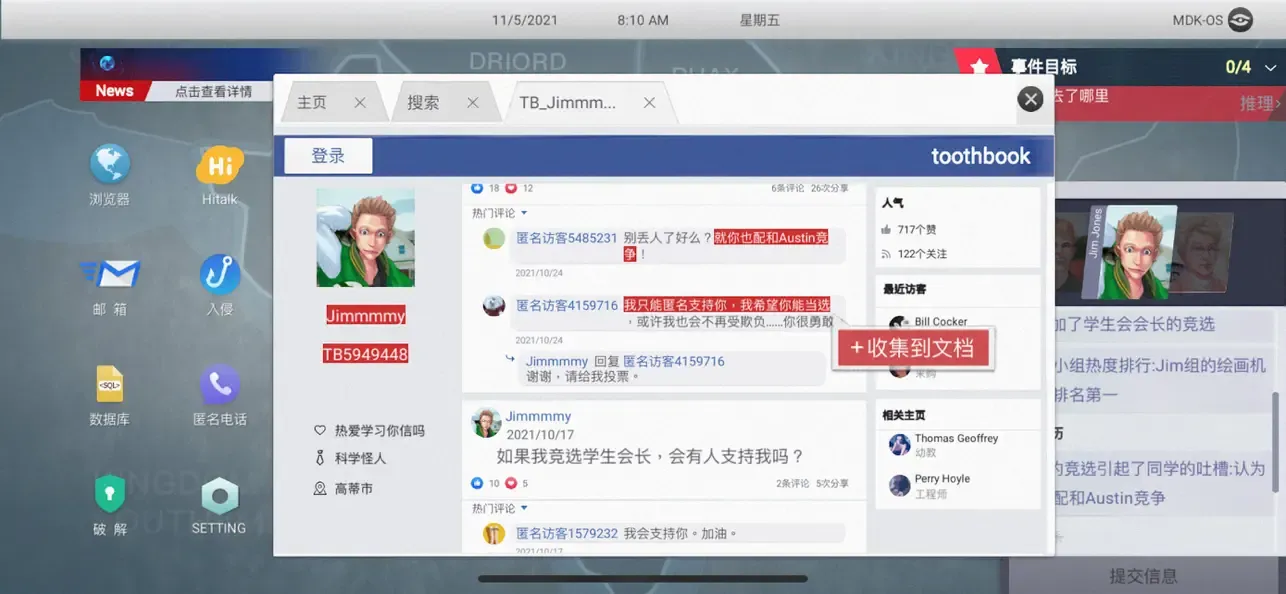Toggle thumbs-up like on post with 18 likes

coord(478,188)
